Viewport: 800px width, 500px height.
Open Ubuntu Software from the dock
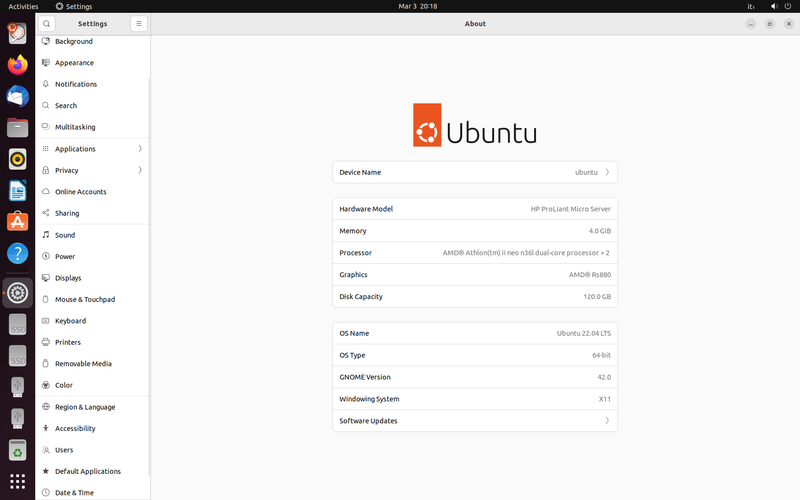(17, 222)
